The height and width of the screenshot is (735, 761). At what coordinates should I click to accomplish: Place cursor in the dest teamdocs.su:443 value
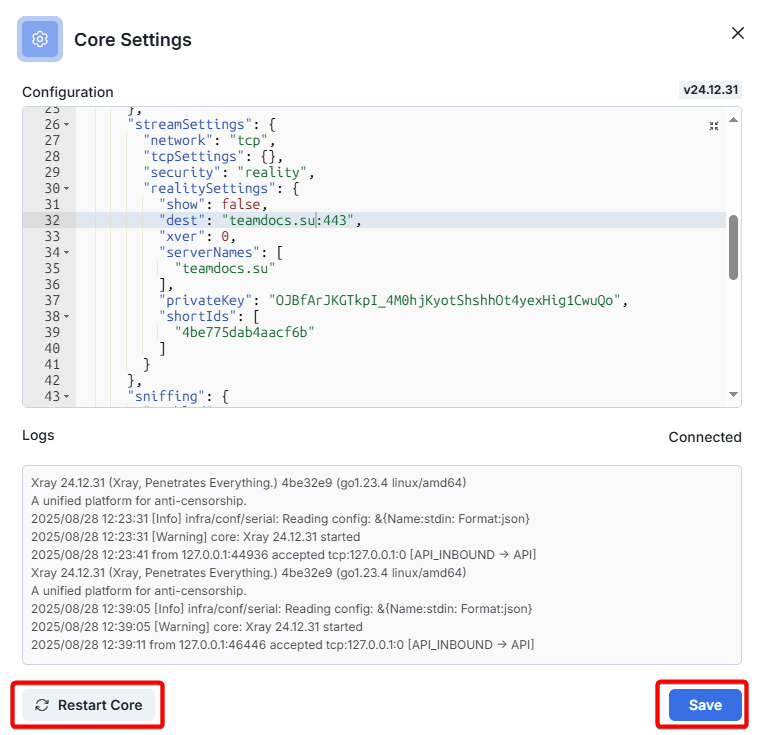[x=290, y=220]
